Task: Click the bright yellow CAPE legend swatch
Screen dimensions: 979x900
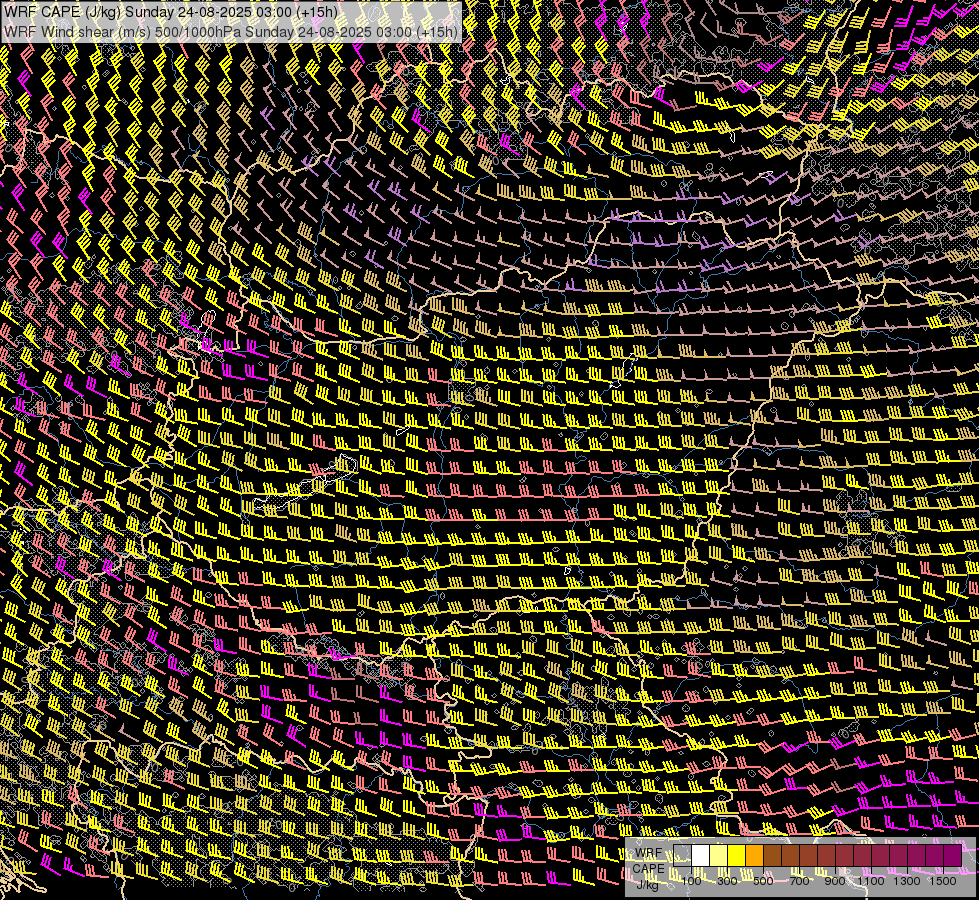Action: 737,856
